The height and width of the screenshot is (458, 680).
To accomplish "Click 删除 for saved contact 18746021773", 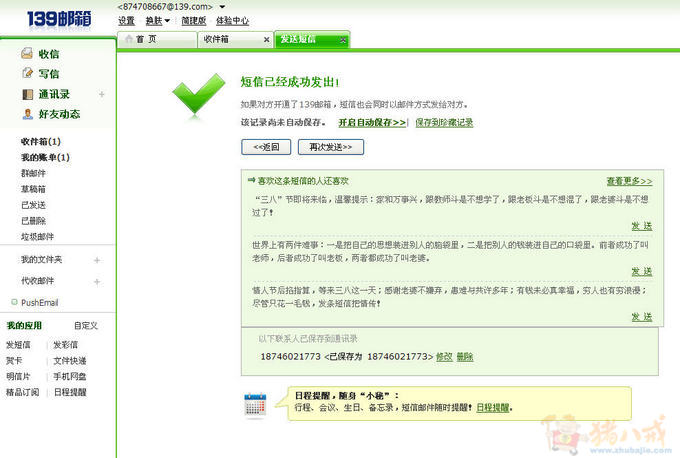I will point(465,357).
